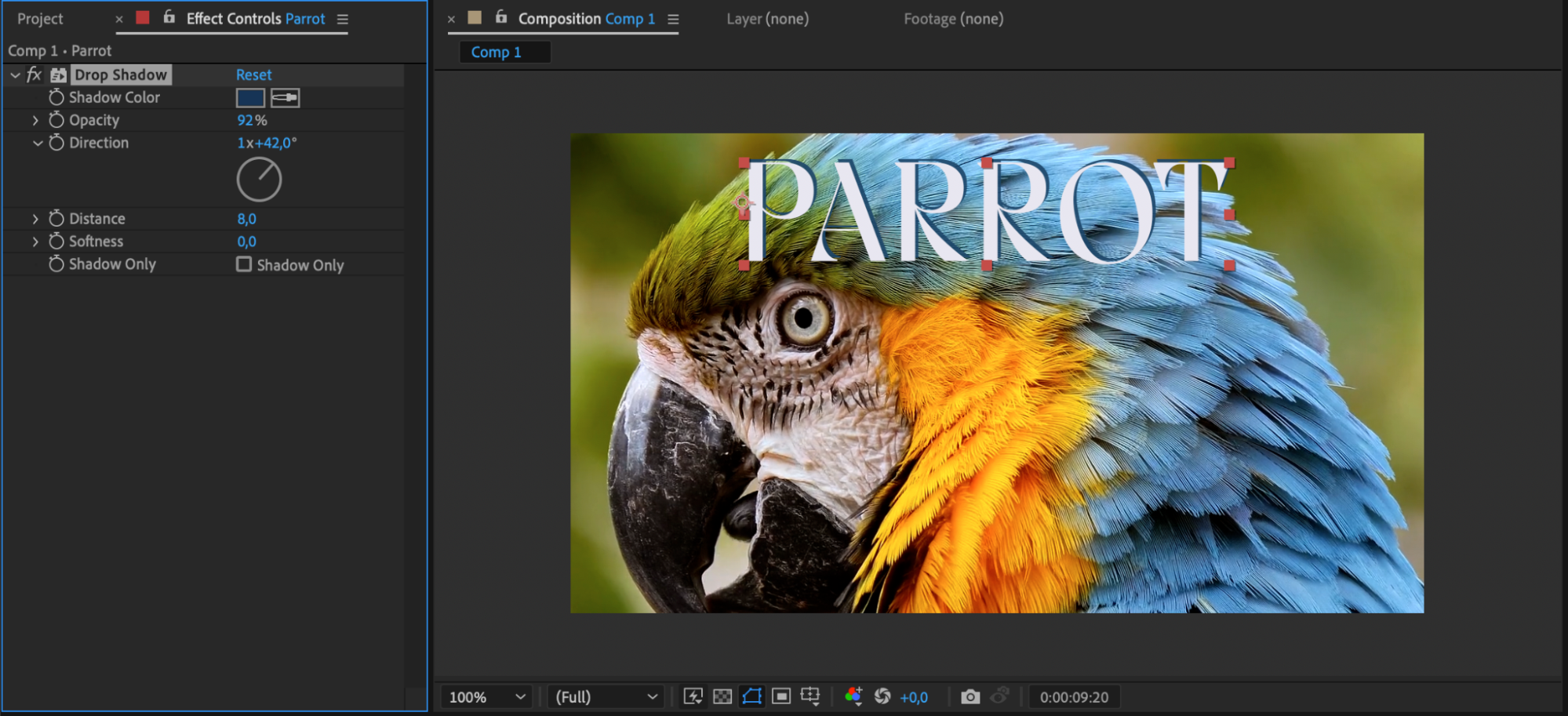The image size is (1568, 716).
Task: Click the current time 0:00:09:20 display
Action: tap(1074, 696)
